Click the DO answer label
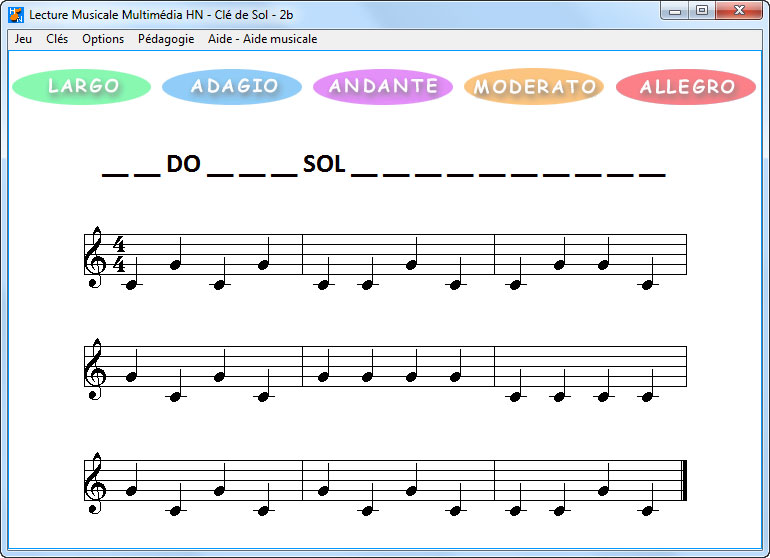 (x=184, y=164)
